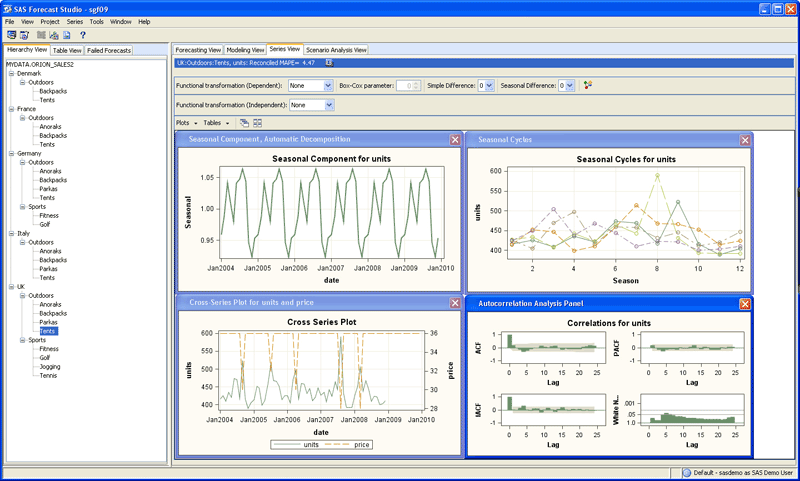Click the first toolbar icon under the File menu
Viewport: 800px width, 481px height.
tap(11, 35)
